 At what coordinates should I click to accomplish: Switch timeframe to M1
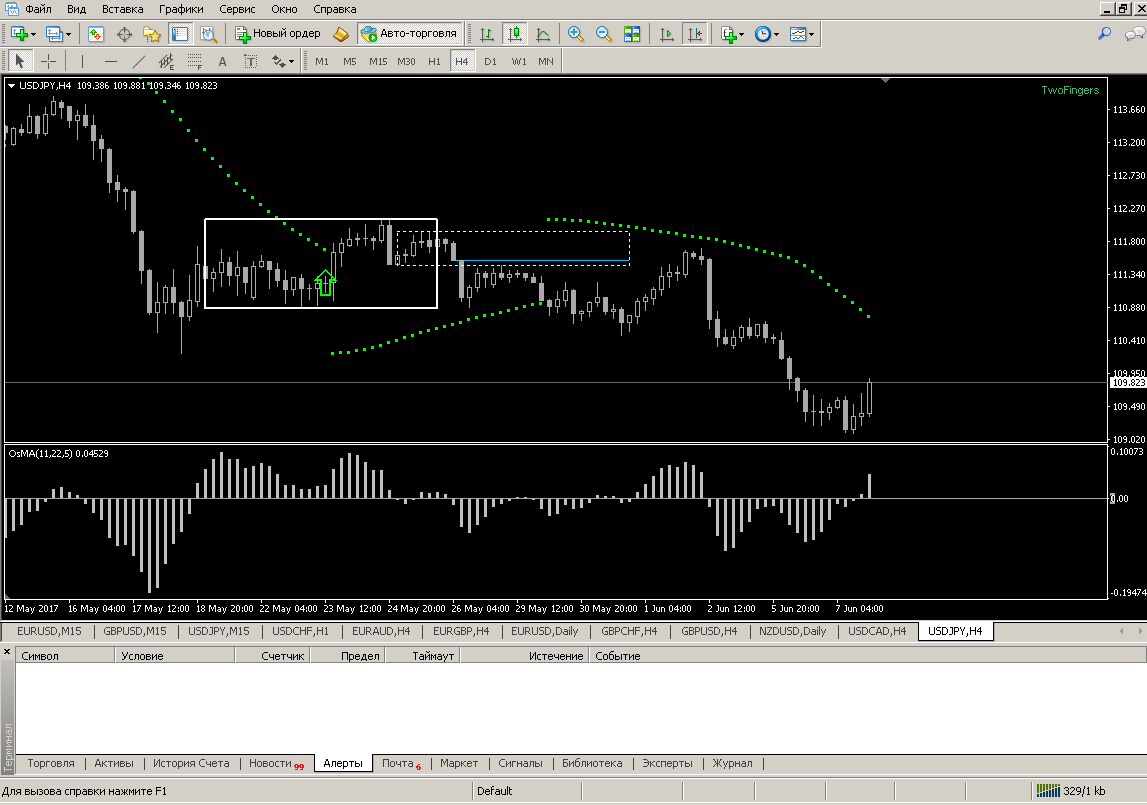pyautogui.click(x=322, y=61)
